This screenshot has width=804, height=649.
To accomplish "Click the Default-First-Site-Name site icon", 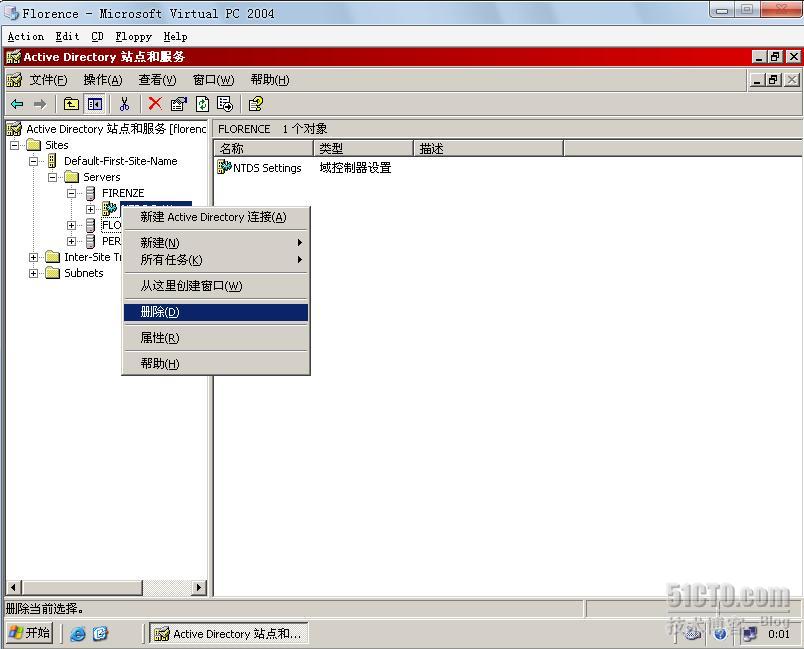I will tap(52, 161).
